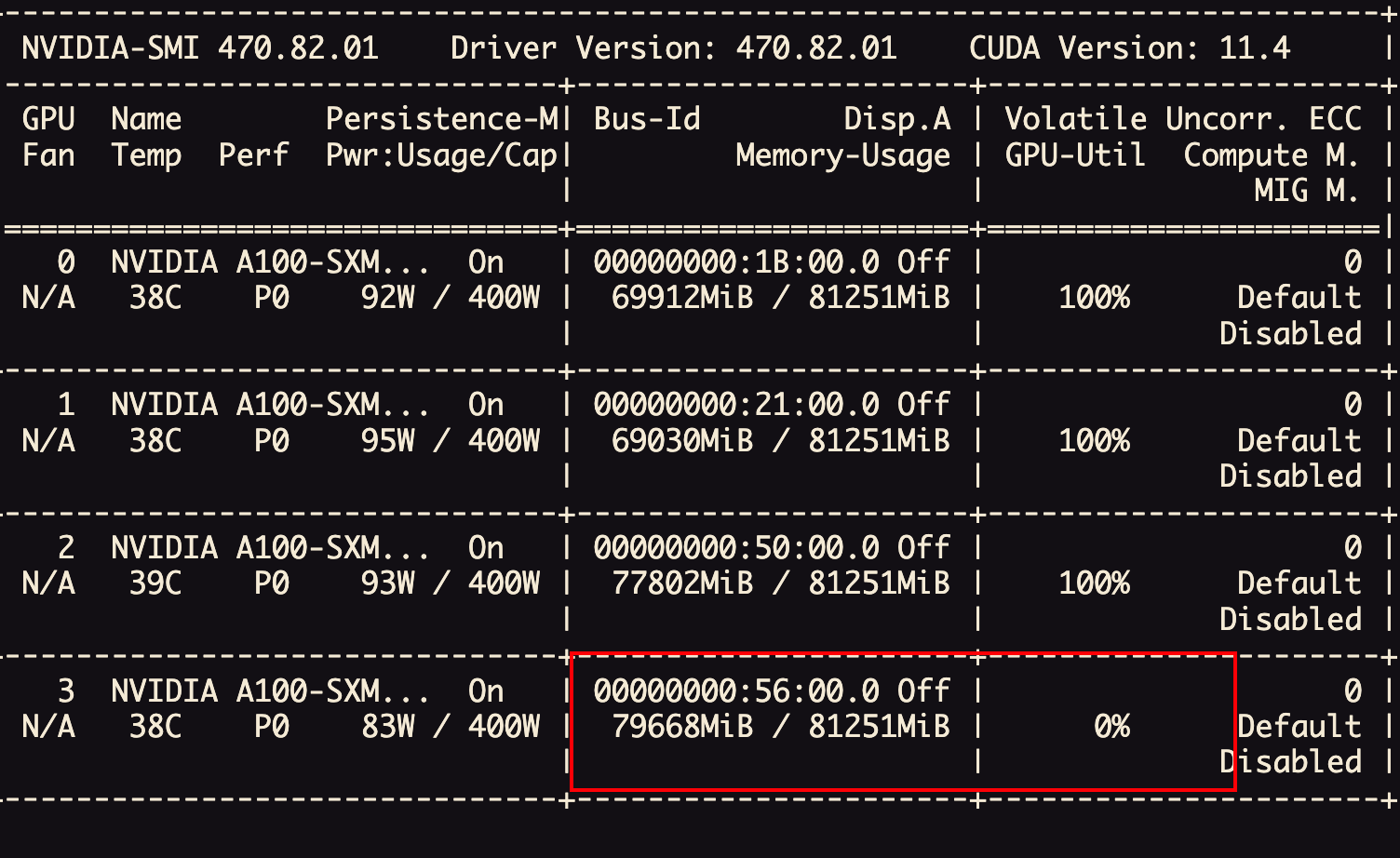Viewport: 1400px width, 858px height.
Task: Click memory value '69030MiB'
Action: [682, 440]
